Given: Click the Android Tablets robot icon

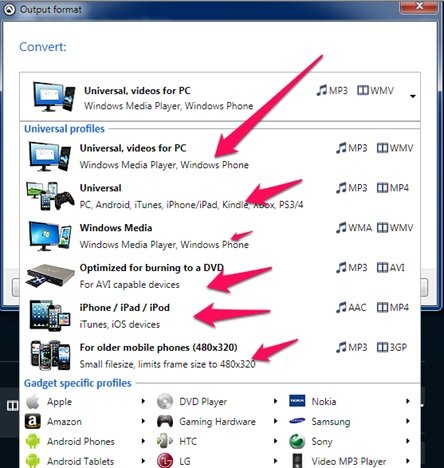Looking at the screenshot, I should click(x=33, y=461).
